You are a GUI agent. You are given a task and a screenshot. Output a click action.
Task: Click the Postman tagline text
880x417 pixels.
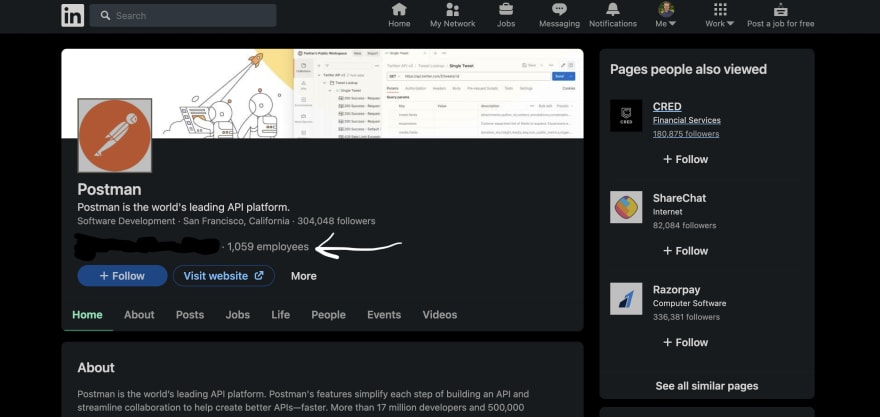(x=184, y=207)
